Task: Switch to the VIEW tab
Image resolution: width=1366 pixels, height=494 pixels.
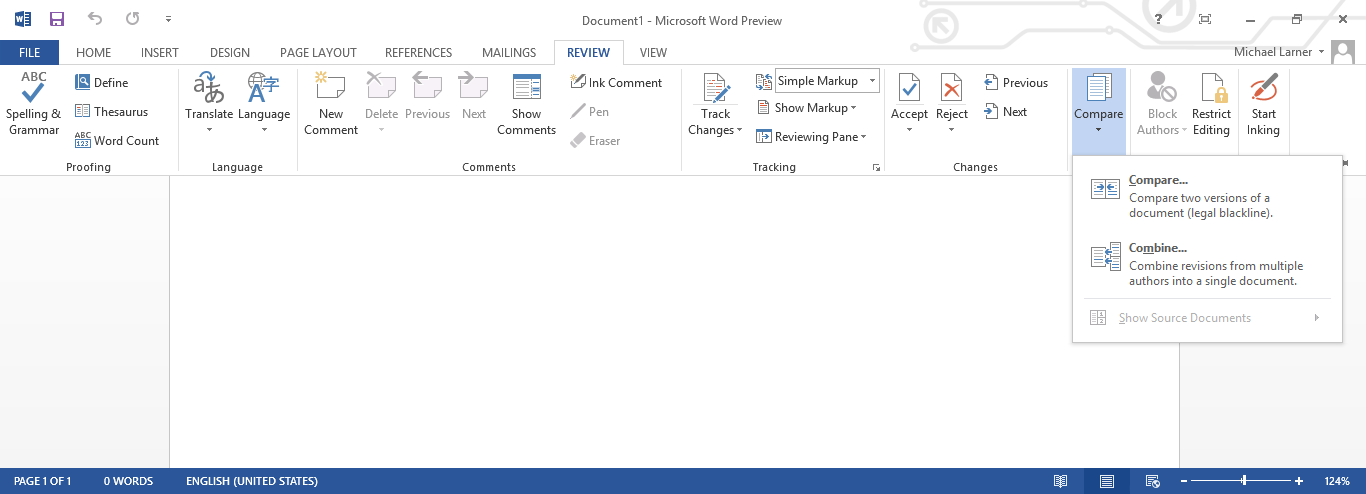Action: tap(653, 53)
